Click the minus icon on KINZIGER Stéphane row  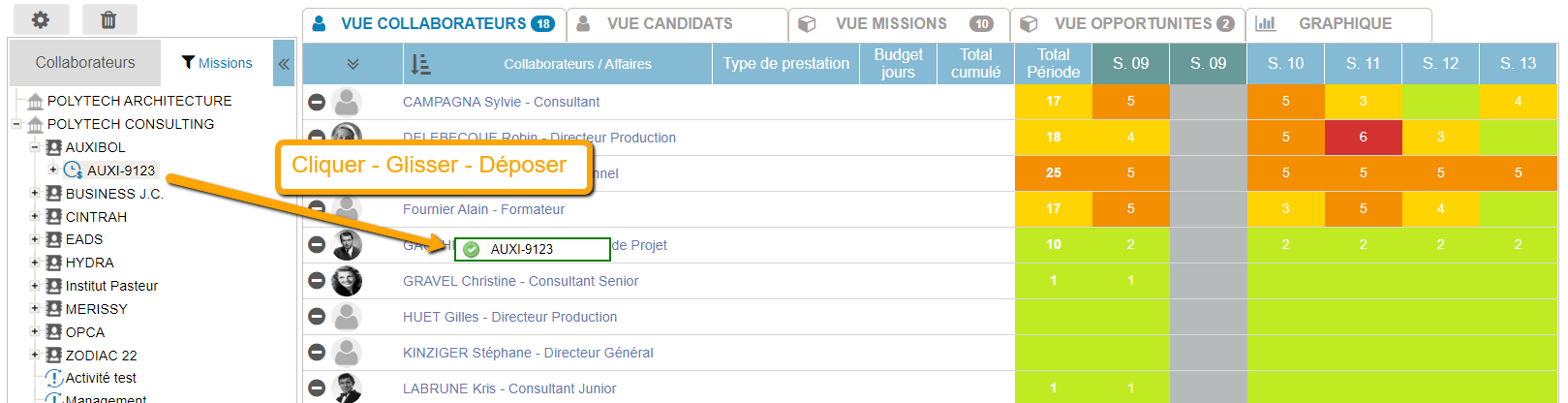317,353
